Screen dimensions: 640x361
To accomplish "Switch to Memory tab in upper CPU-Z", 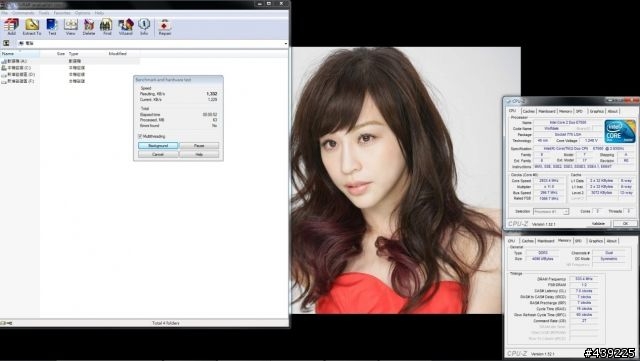I will (x=565, y=111).
